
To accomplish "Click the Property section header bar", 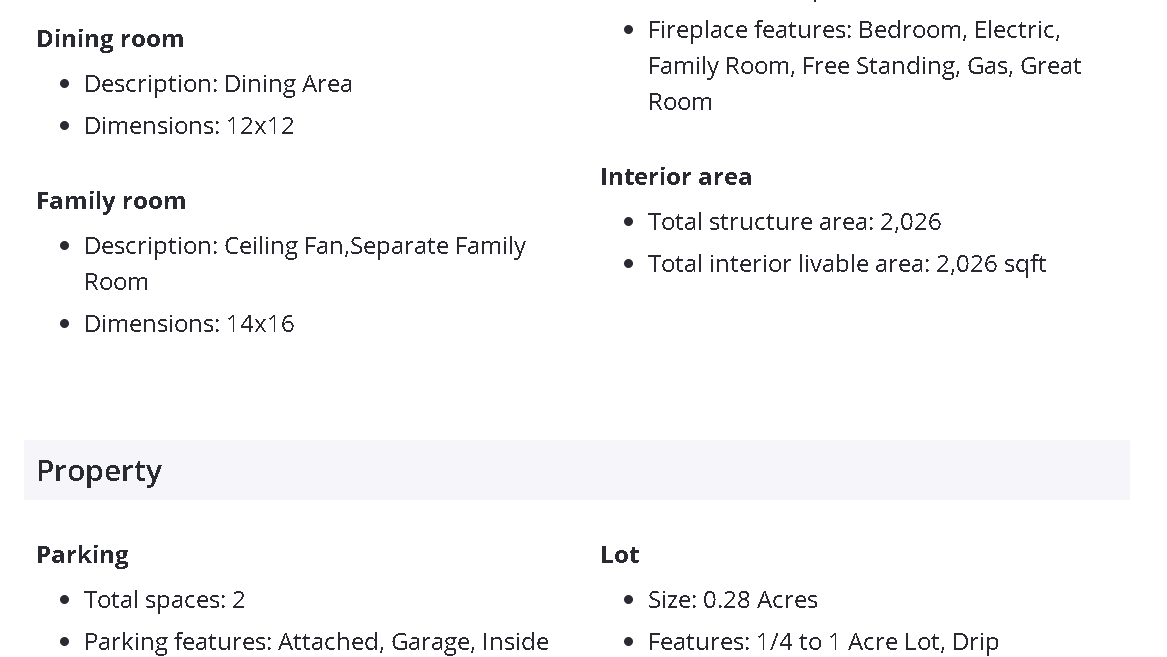I will point(576,470).
